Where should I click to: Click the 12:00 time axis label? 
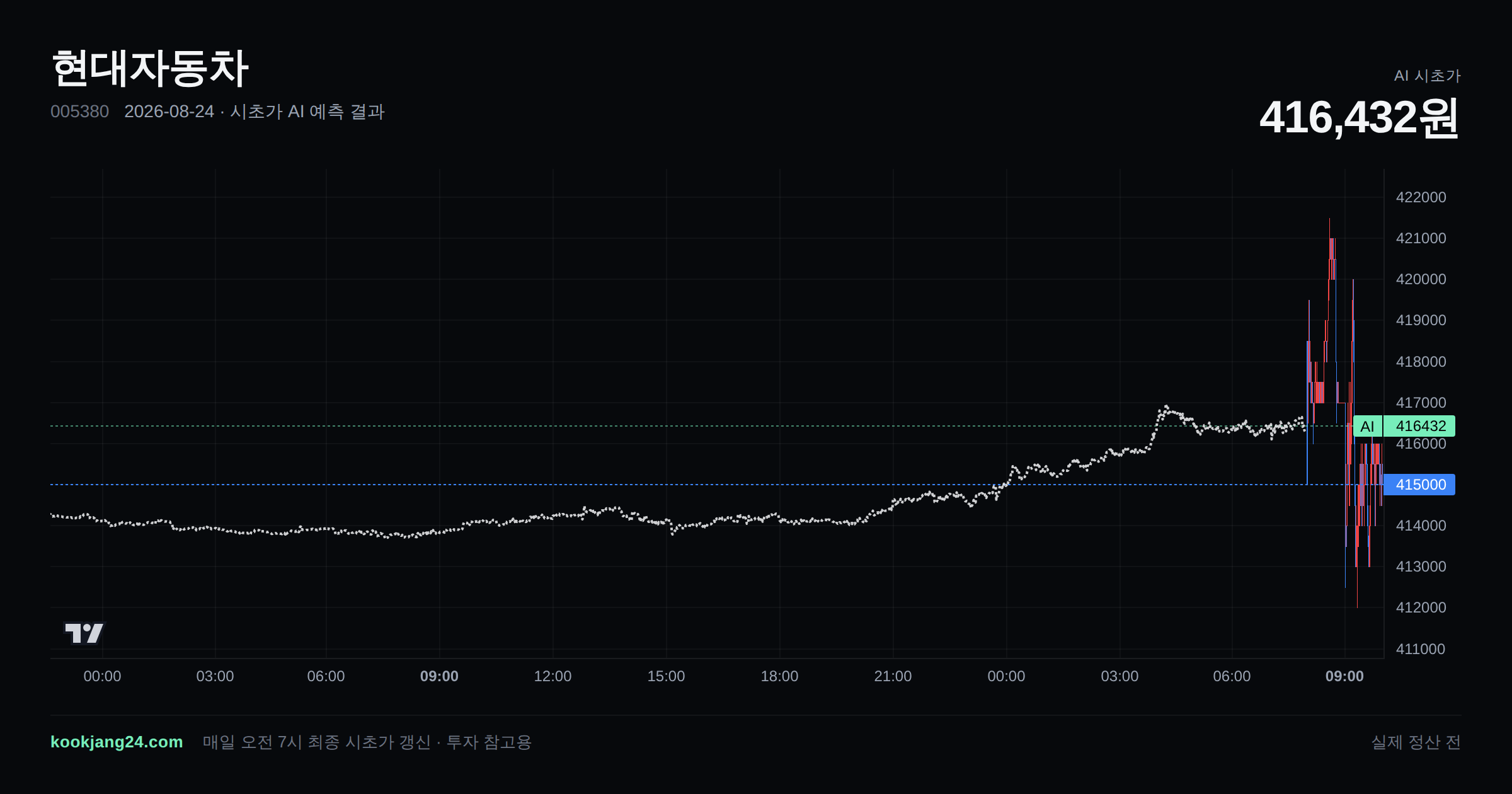(553, 676)
